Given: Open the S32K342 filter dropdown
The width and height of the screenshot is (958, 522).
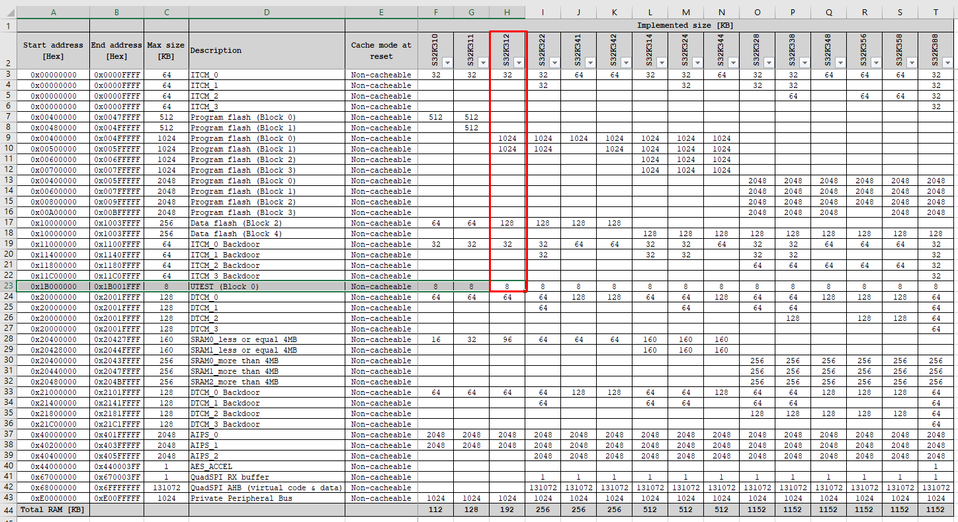Looking at the screenshot, I should (x=626, y=62).
